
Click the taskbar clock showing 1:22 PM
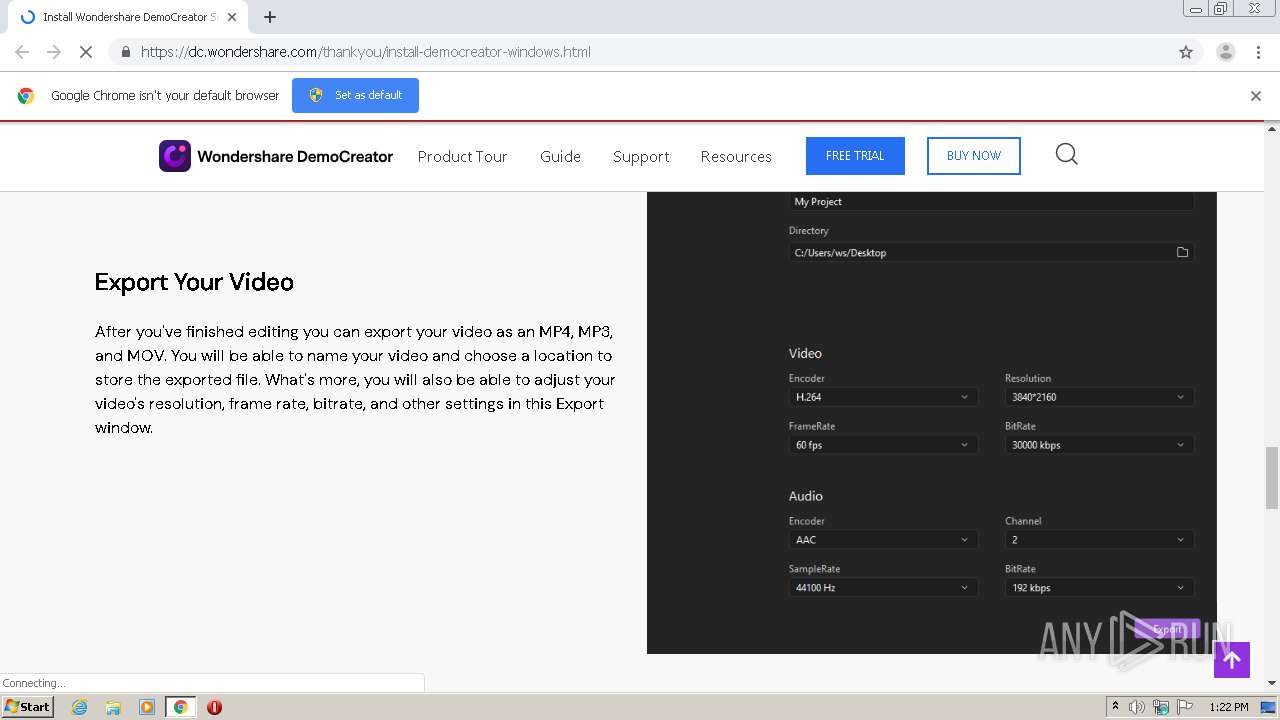point(1229,707)
